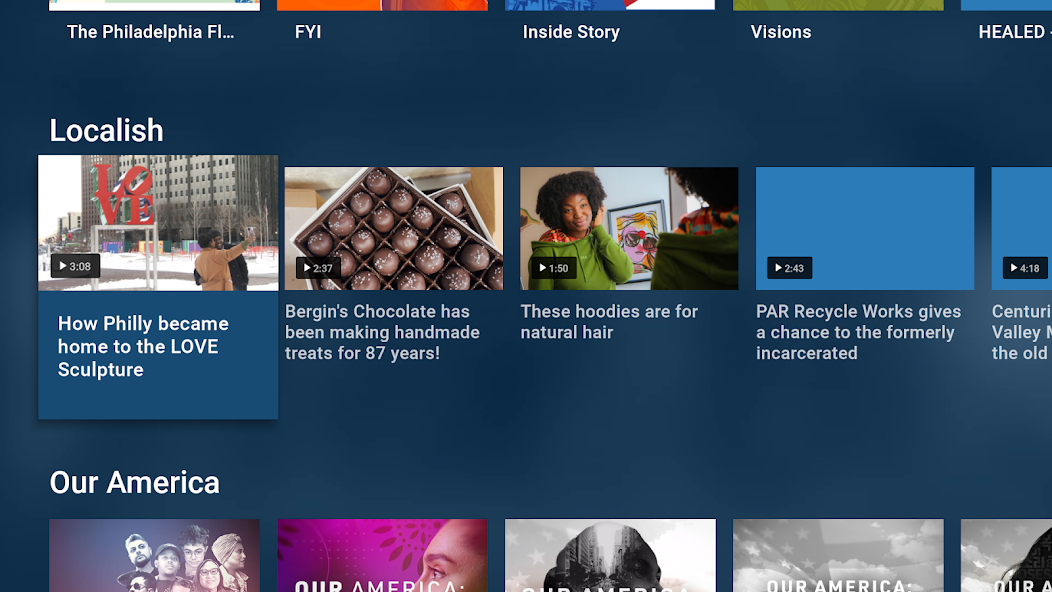1052x592 pixels.
Task: Click the 1:50 play badge on hoodies video
Action: [x=554, y=268]
